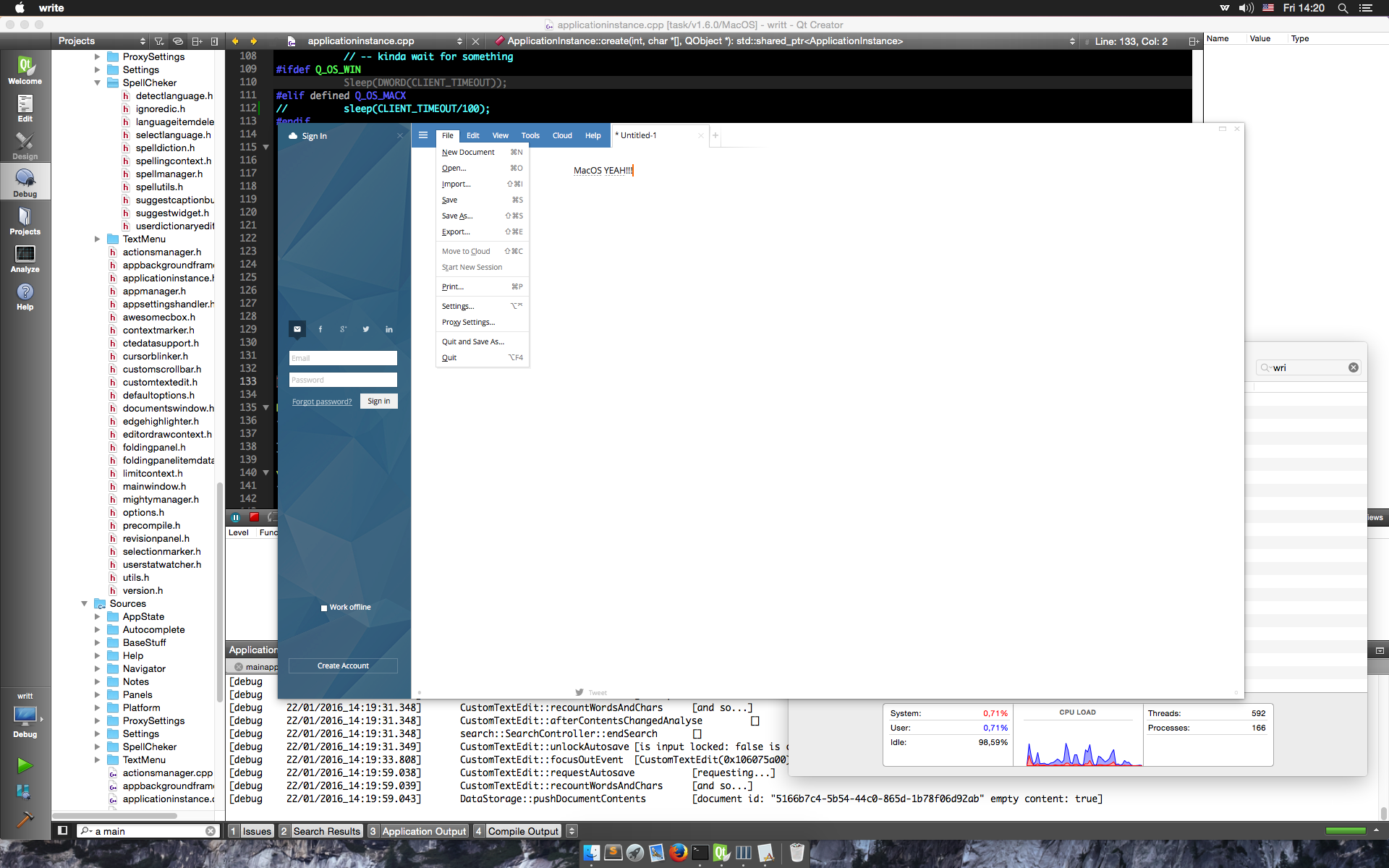Click the Create Account button

coord(343,665)
